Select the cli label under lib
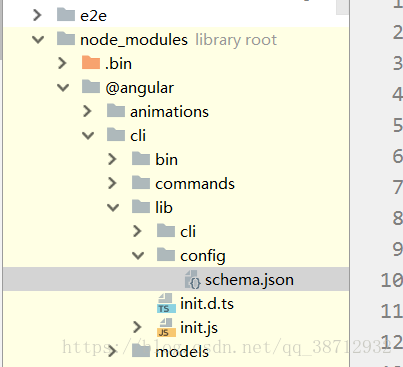403x367 pixels. [x=188, y=232]
